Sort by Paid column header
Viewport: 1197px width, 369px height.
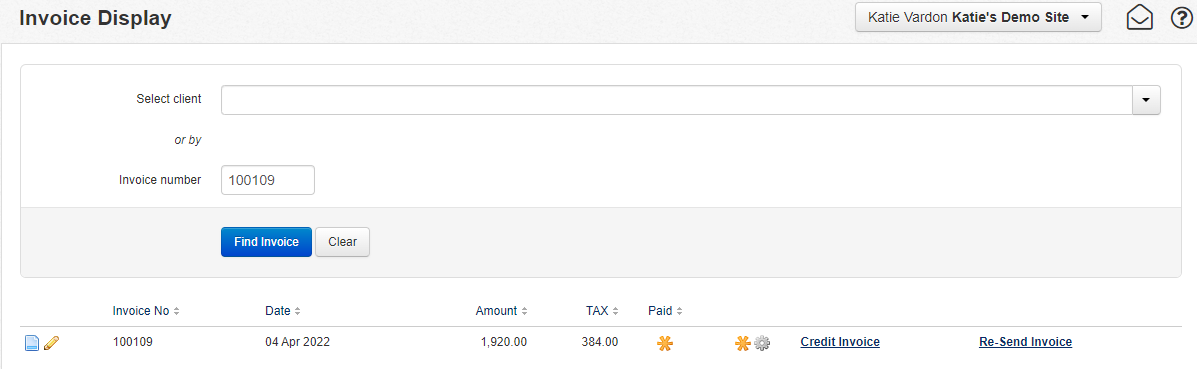pyautogui.click(x=665, y=311)
